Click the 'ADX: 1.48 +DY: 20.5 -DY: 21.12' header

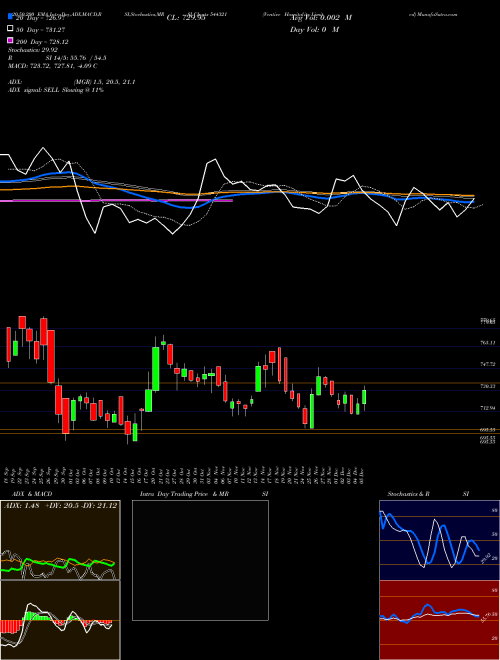60,506
